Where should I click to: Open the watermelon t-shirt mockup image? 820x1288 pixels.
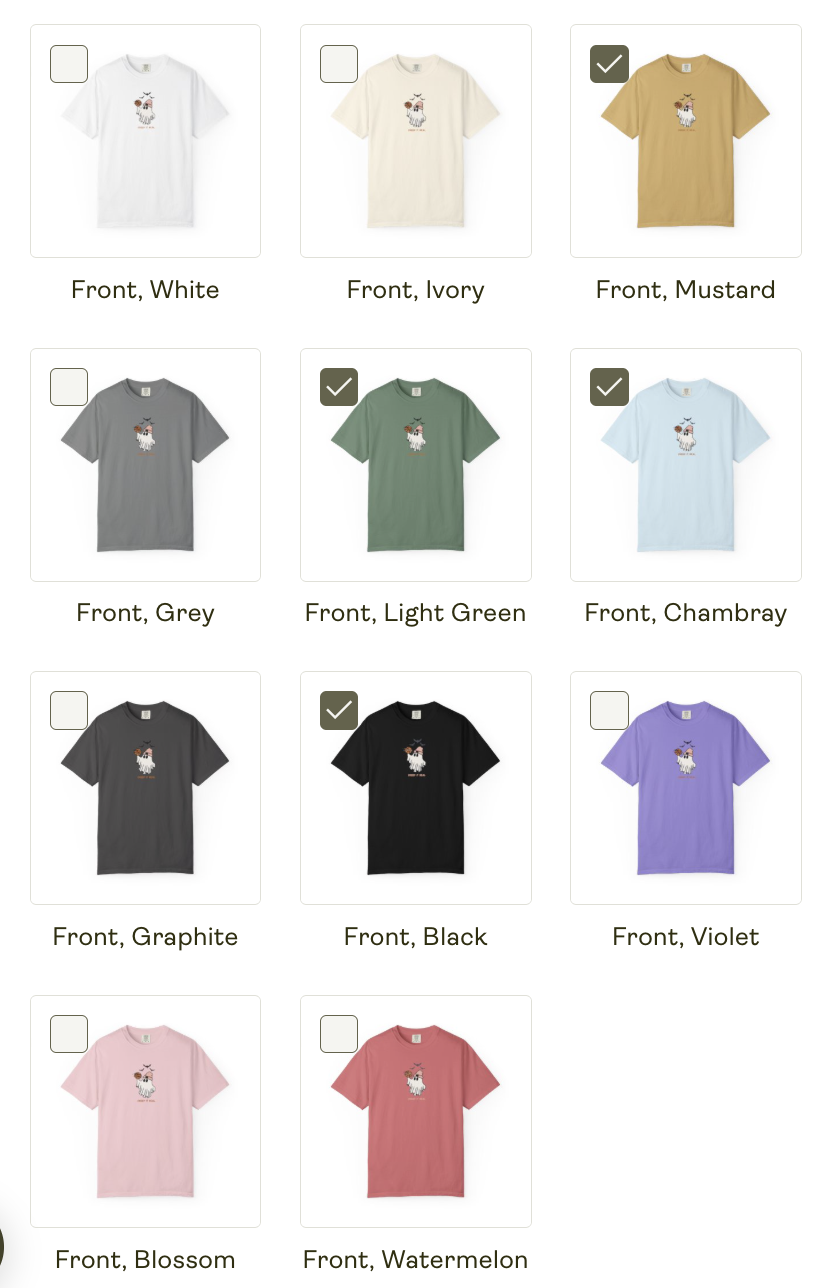pos(416,1111)
